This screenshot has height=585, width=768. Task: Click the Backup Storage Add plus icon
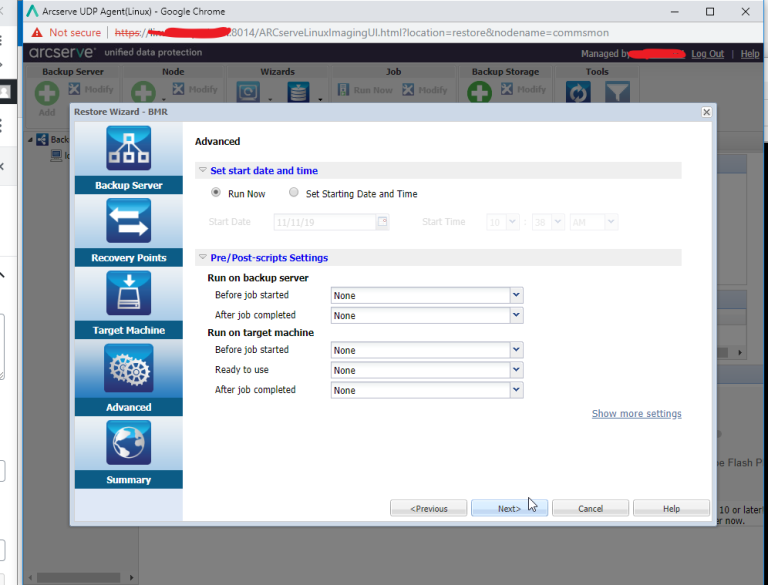coord(480,92)
